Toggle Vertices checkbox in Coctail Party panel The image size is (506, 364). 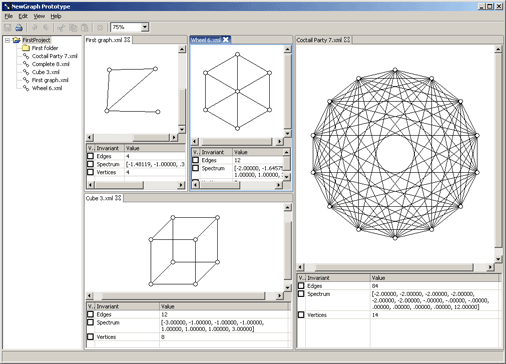point(301,315)
